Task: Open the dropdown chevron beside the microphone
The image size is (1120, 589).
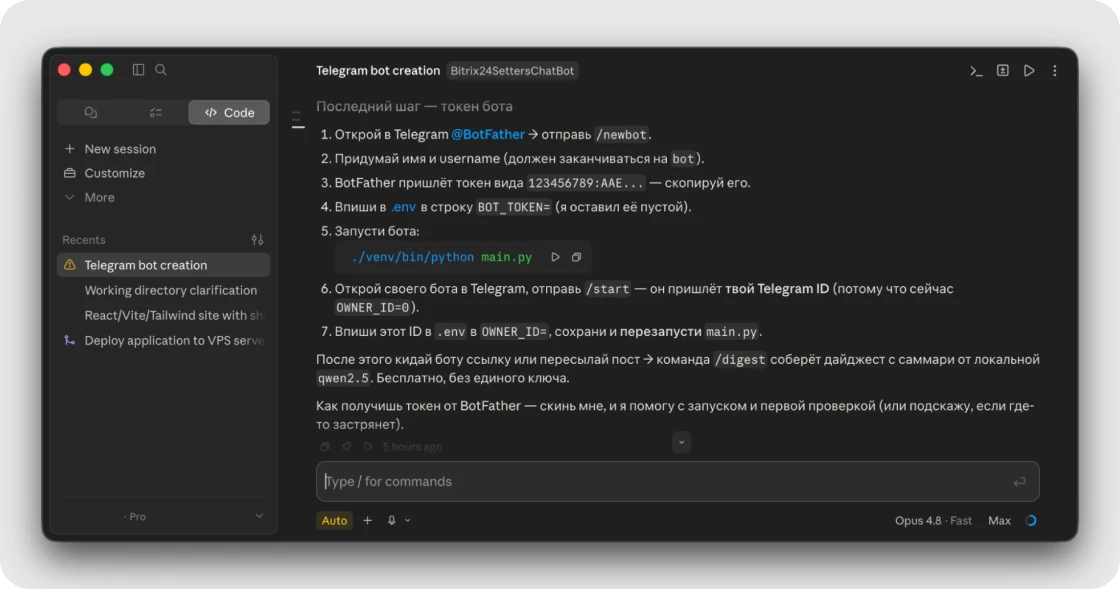Action: 408,520
